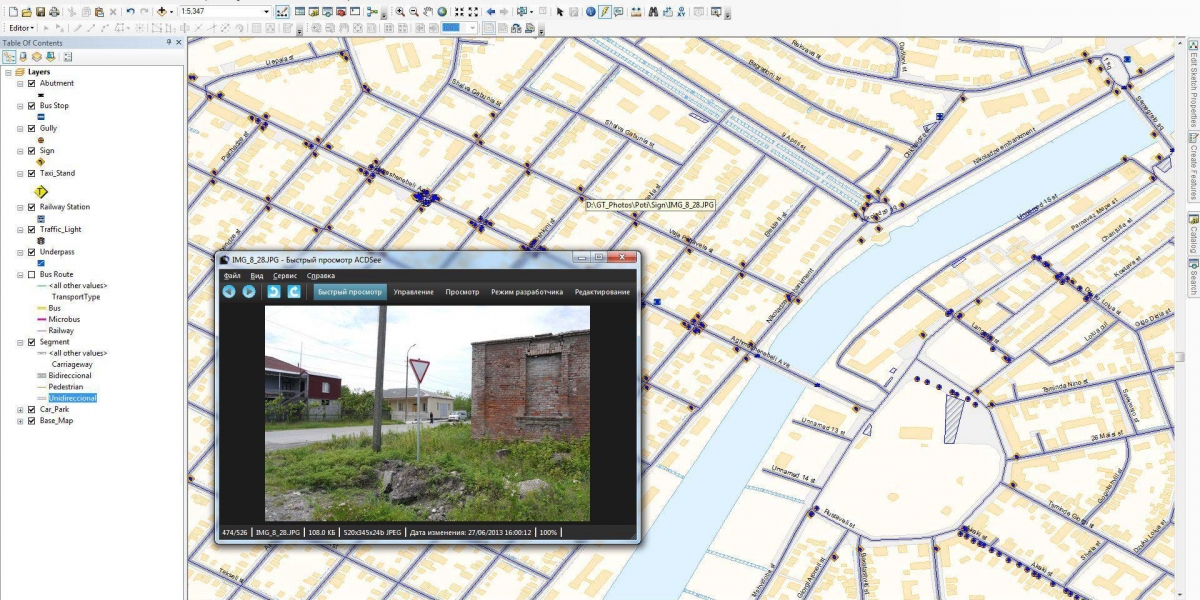Image resolution: width=1200 pixels, height=600 pixels.
Task: Rotate image left in ACDSee
Action: [x=273, y=291]
